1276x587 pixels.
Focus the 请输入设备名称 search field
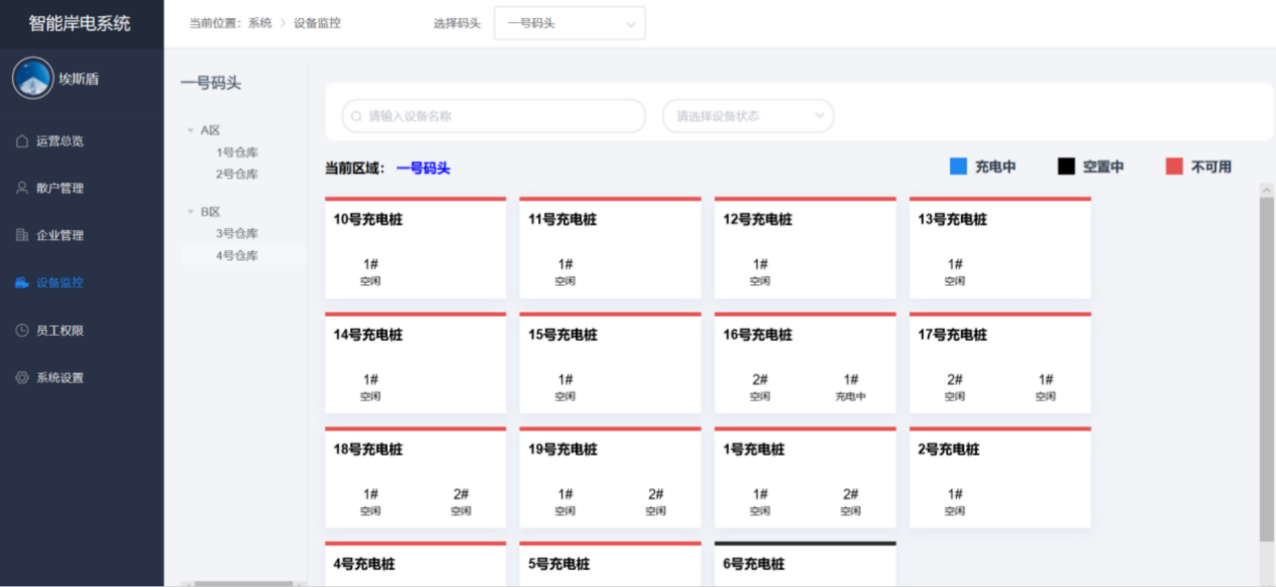(494, 116)
